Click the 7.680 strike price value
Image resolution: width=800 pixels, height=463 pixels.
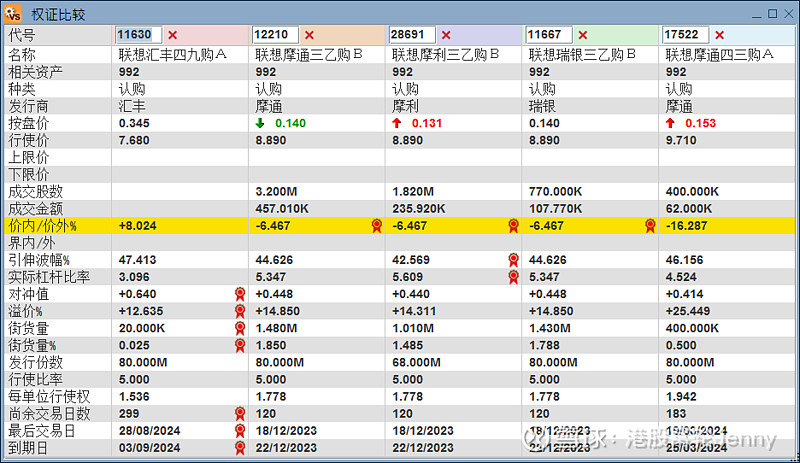pos(134,140)
